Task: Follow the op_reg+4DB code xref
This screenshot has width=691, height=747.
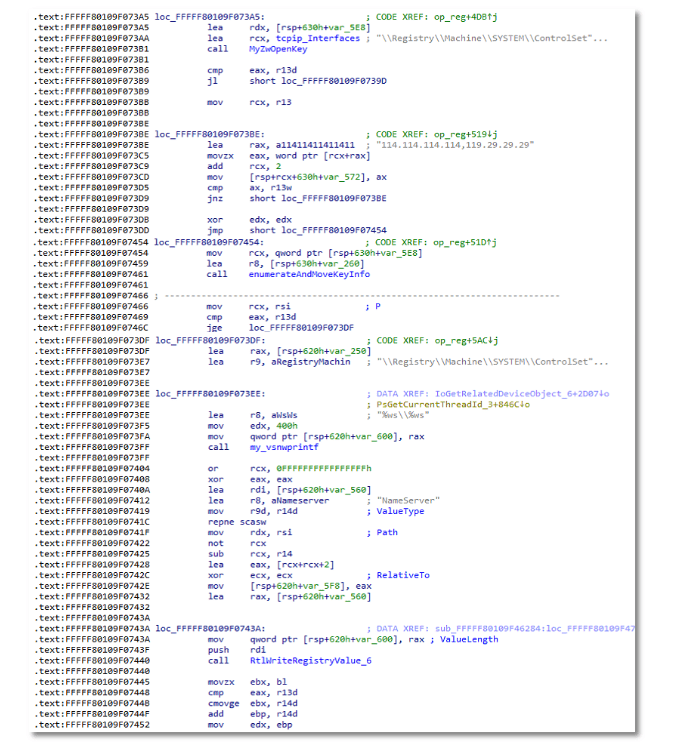Action: pyautogui.click(x=466, y=17)
